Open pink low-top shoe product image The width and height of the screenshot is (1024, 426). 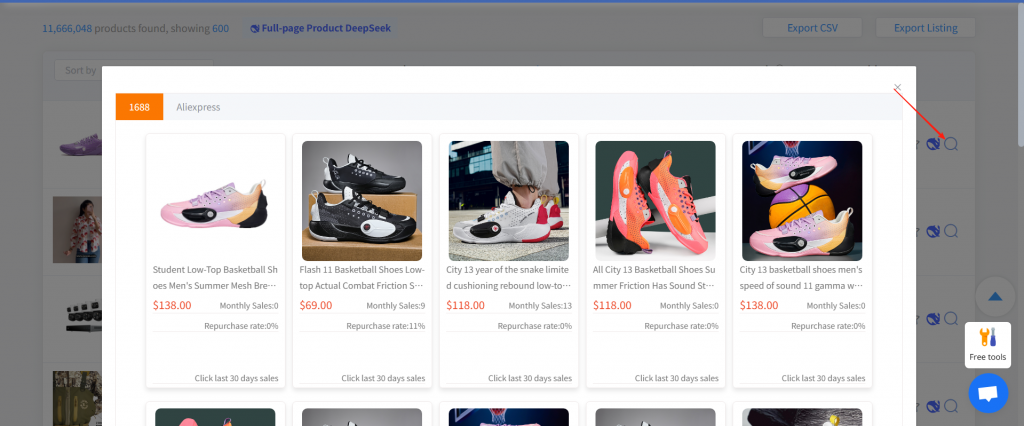[x=215, y=201]
